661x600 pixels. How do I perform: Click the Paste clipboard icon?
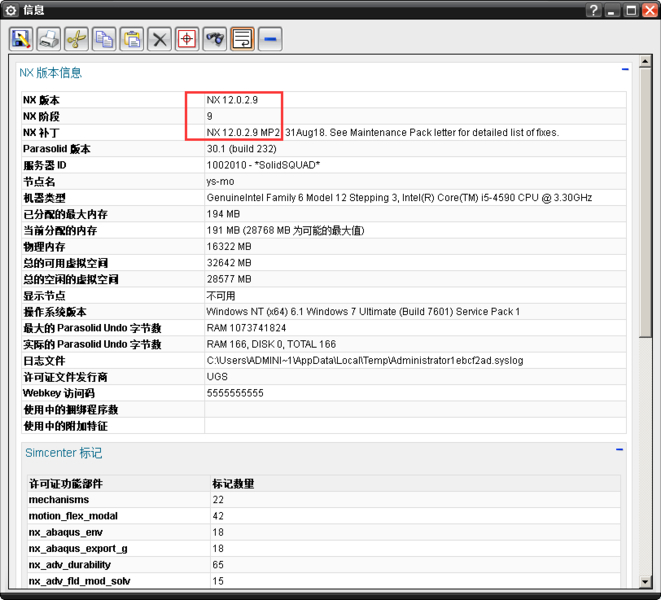point(132,40)
